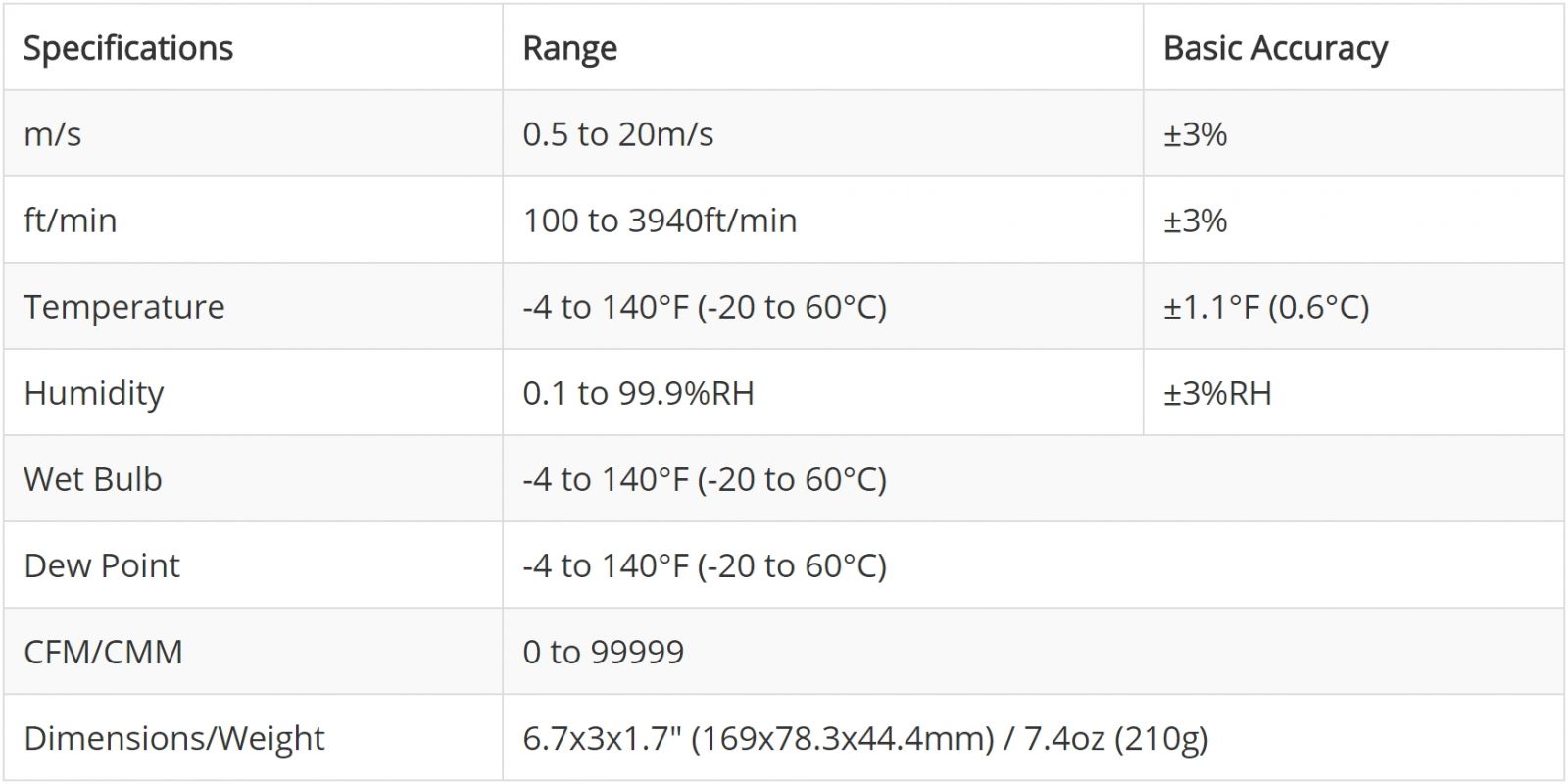Click the Basic Accuracy column header
Image resolution: width=1568 pixels, height=784 pixels.
point(1275,48)
